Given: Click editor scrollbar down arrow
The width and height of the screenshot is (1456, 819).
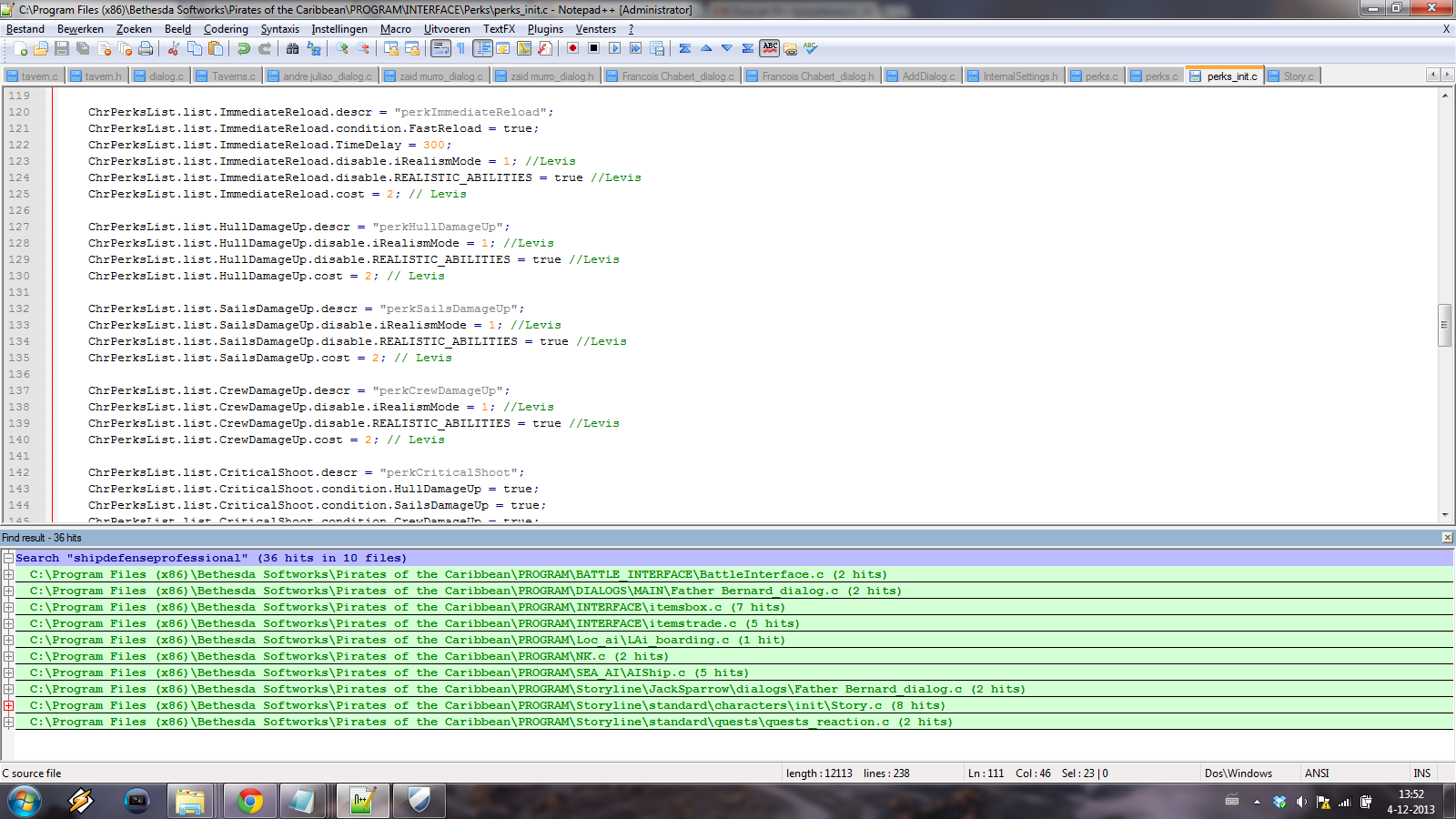Looking at the screenshot, I should tap(1445, 515).
